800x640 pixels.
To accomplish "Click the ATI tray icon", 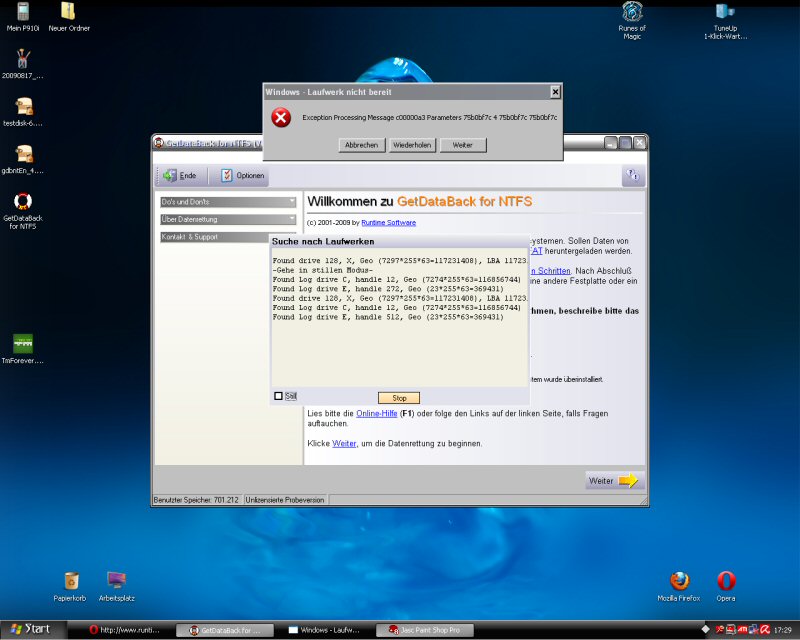I will click(x=742, y=630).
